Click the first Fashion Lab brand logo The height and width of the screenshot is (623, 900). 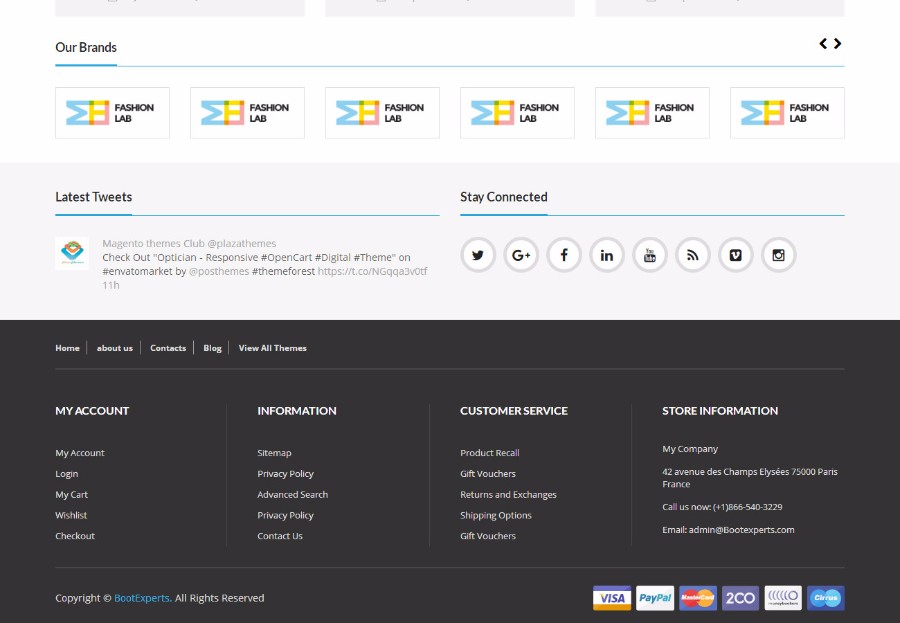pos(112,113)
